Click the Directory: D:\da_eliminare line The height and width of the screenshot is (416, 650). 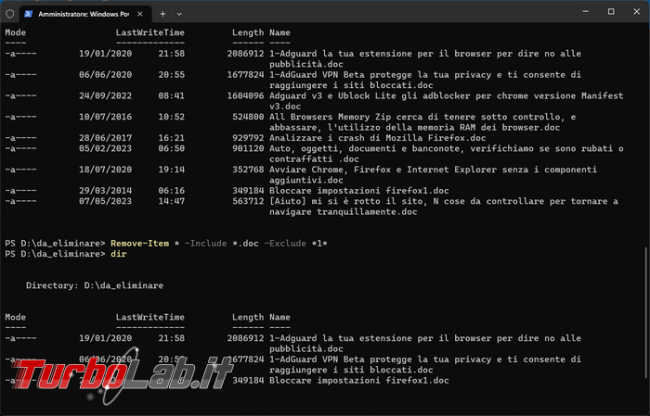[95, 285]
